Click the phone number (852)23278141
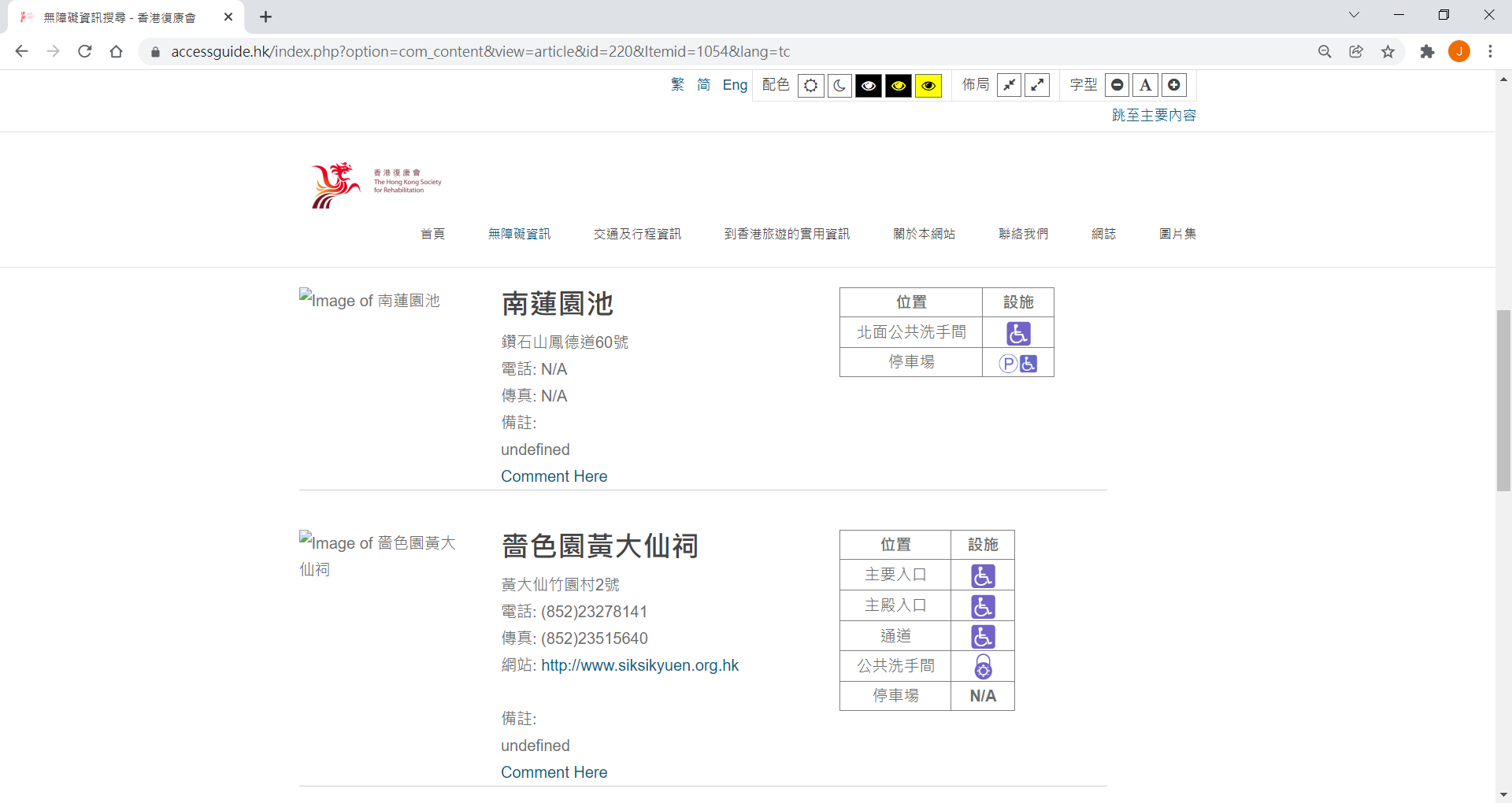1512x803 pixels. pos(594,612)
